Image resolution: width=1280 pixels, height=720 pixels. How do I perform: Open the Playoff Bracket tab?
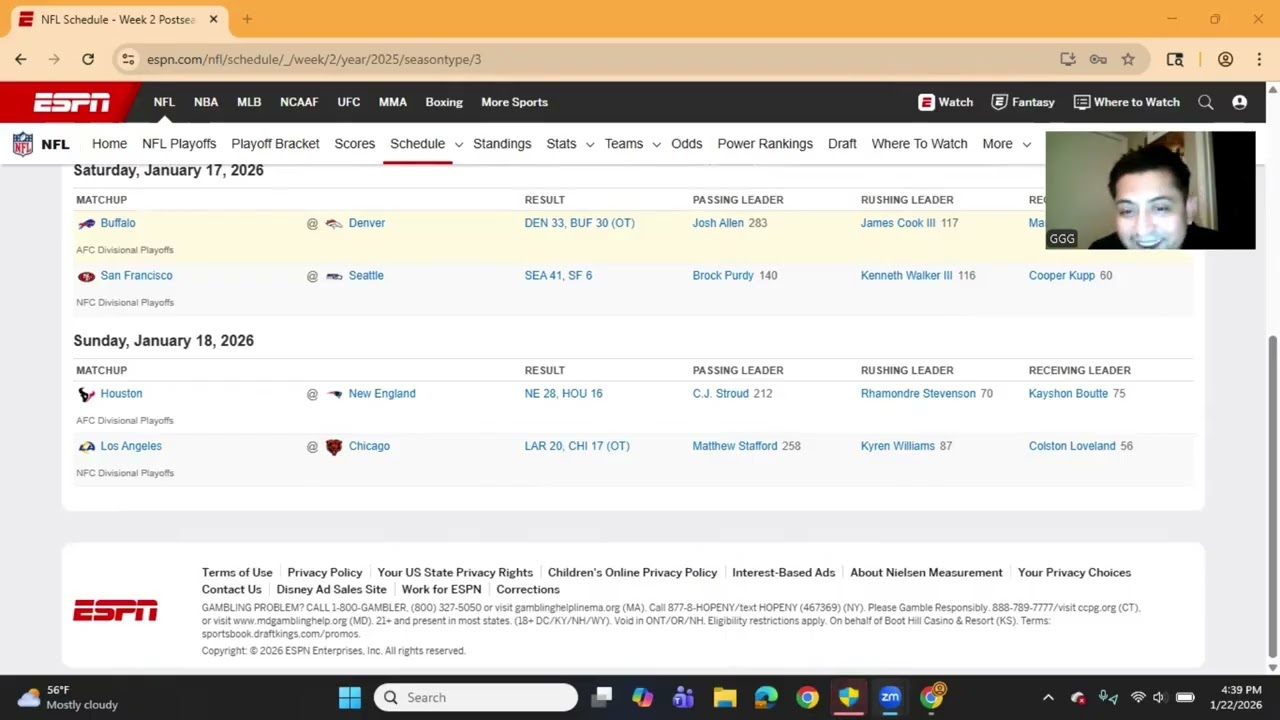click(275, 144)
